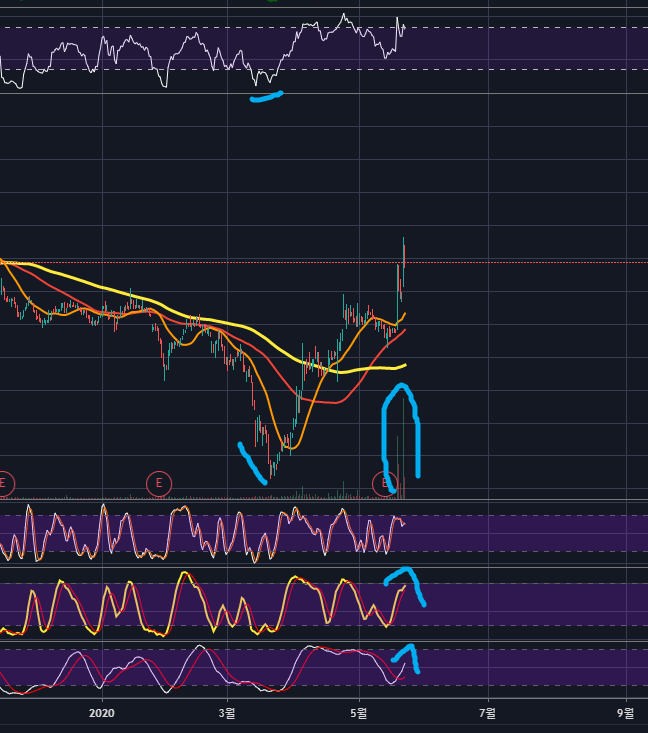Open the earnings E marker after 5월

(385, 483)
